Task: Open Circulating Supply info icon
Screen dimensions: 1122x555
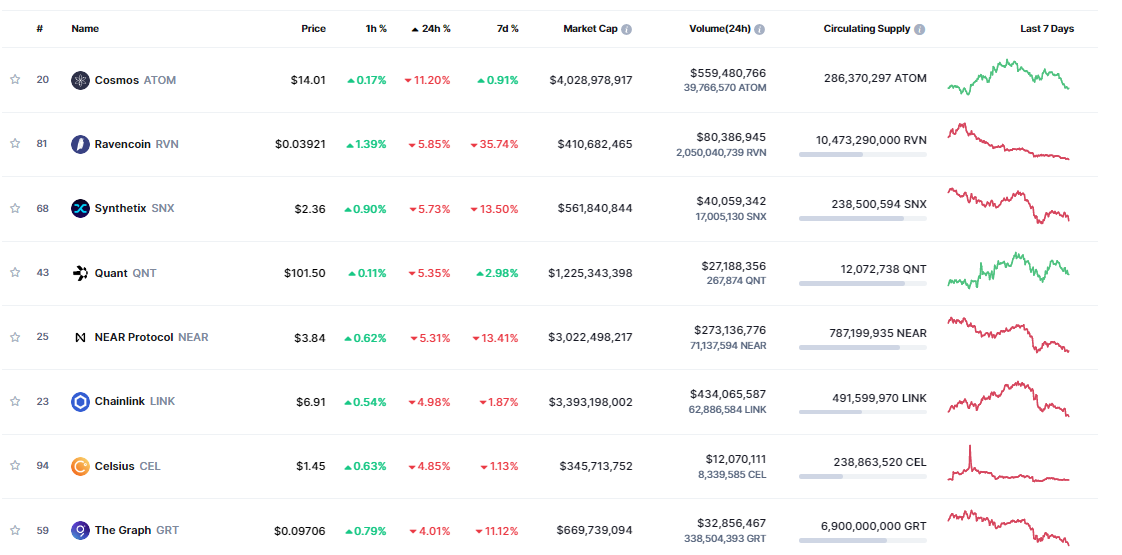Action: point(919,29)
